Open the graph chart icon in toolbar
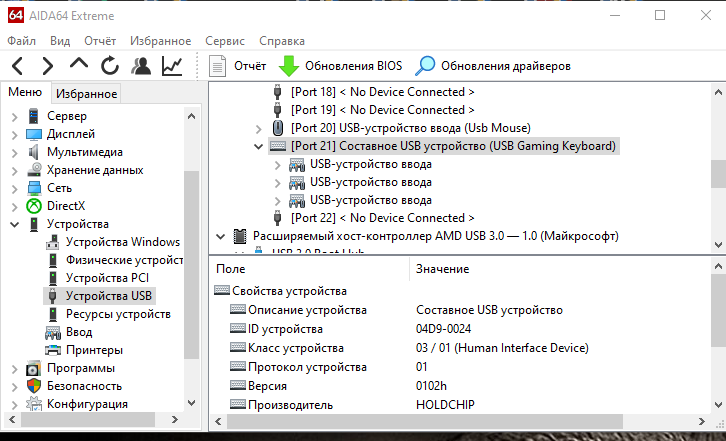Image resolution: width=726 pixels, height=441 pixels. [x=172, y=66]
